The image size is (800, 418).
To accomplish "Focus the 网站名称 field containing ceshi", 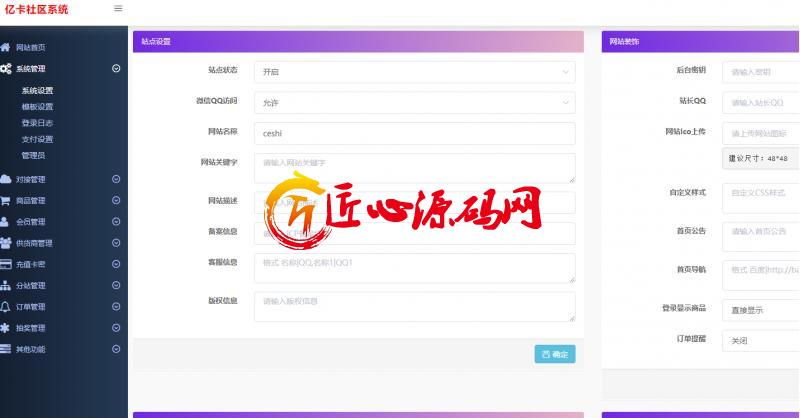I will tap(415, 133).
